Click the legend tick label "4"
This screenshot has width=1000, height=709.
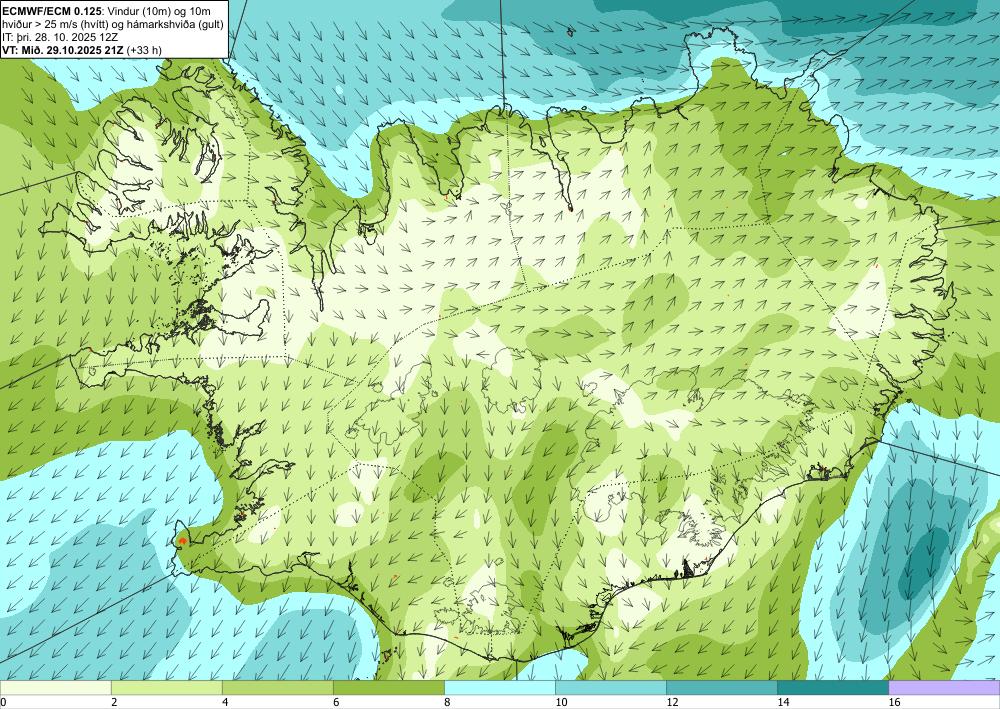tap(225, 702)
